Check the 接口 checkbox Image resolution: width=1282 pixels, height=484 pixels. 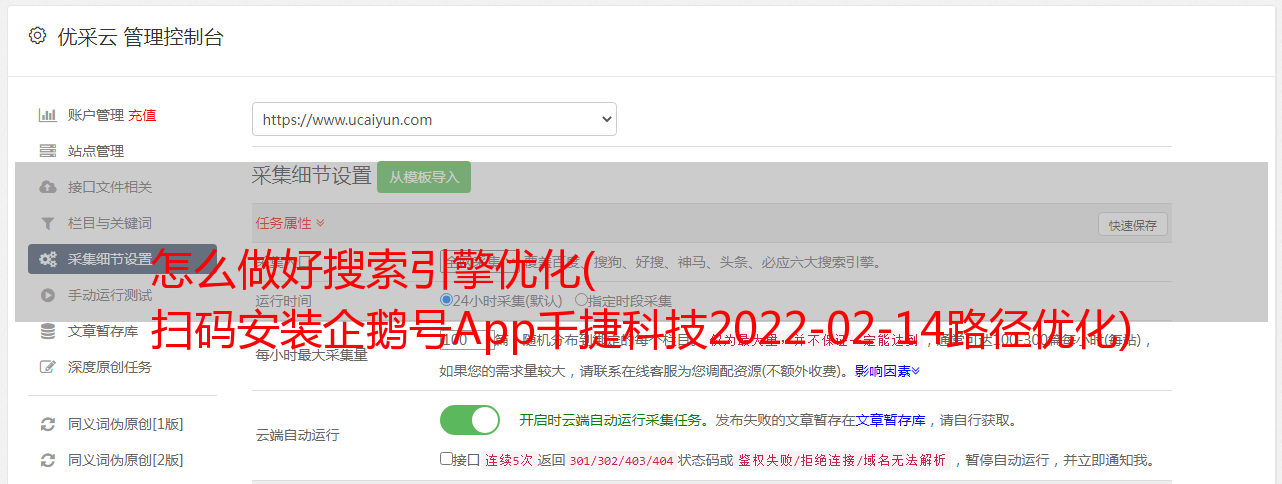click(x=446, y=460)
